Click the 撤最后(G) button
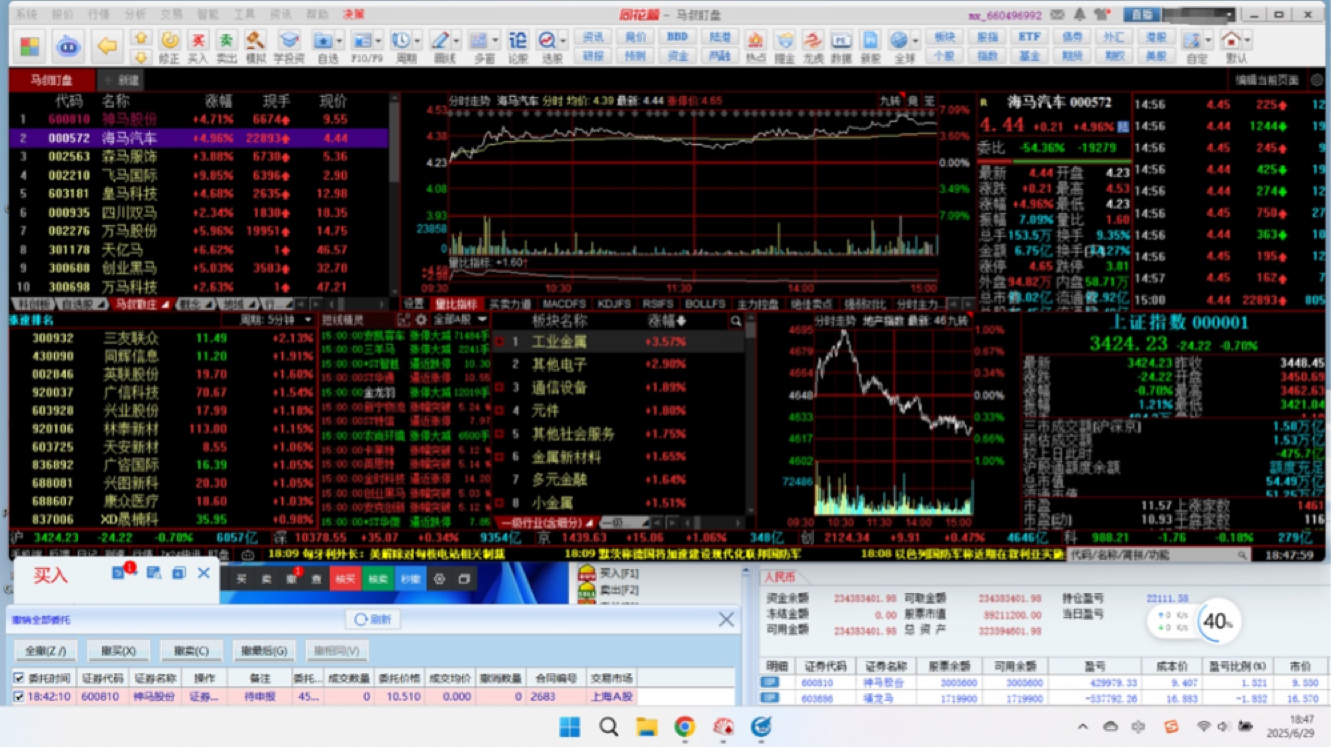1331x747 pixels. tap(264, 651)
